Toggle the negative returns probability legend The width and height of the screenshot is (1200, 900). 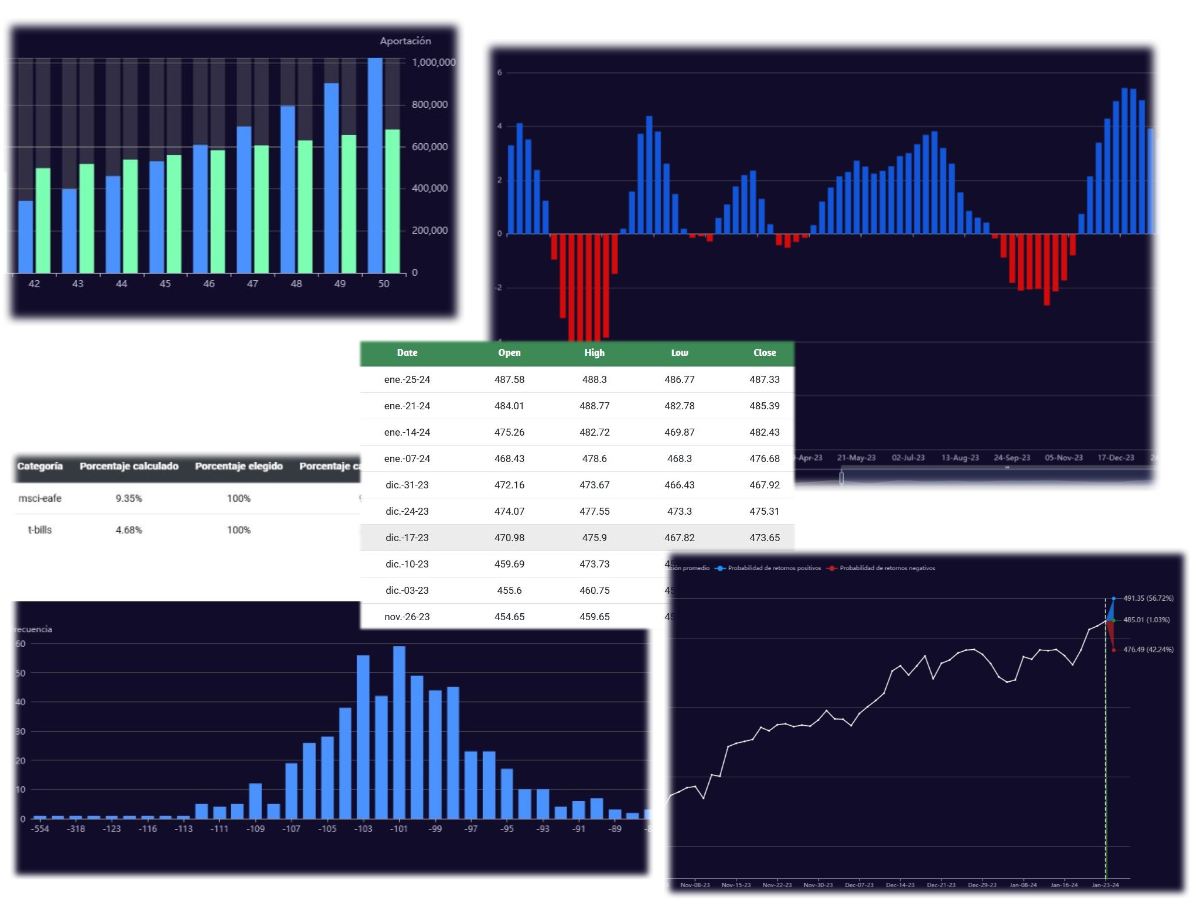tap(882, 568)
